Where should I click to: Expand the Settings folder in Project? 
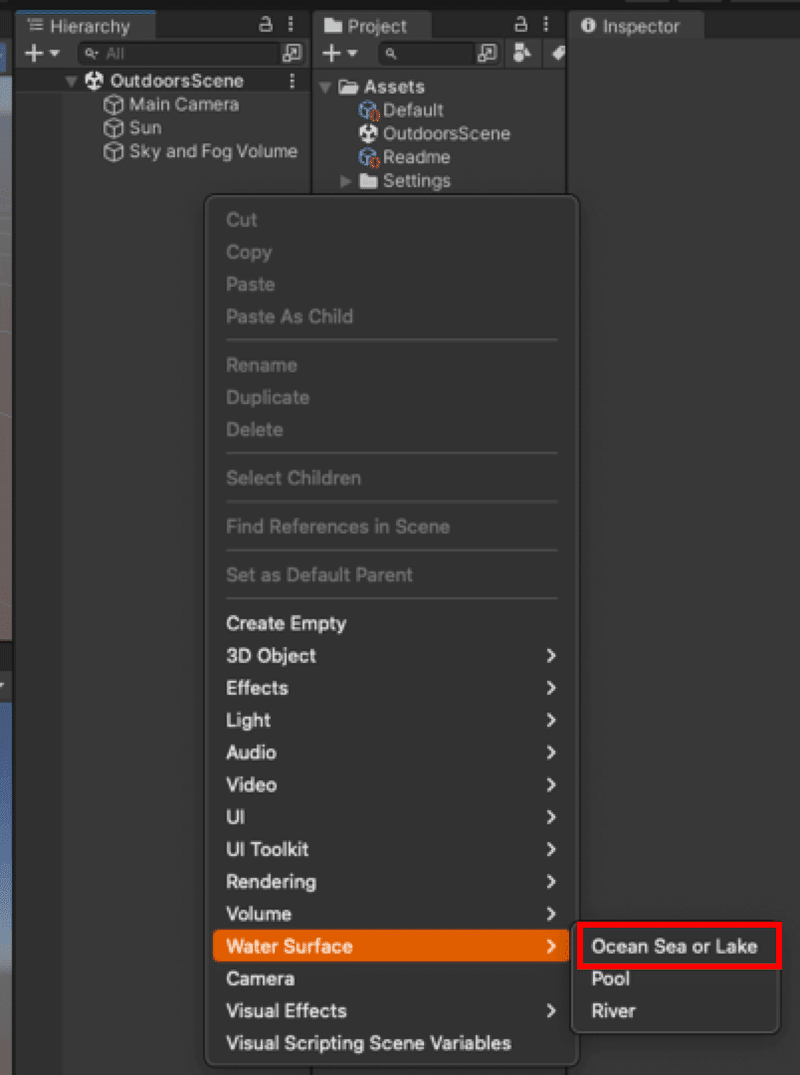[x=346, y=181]
